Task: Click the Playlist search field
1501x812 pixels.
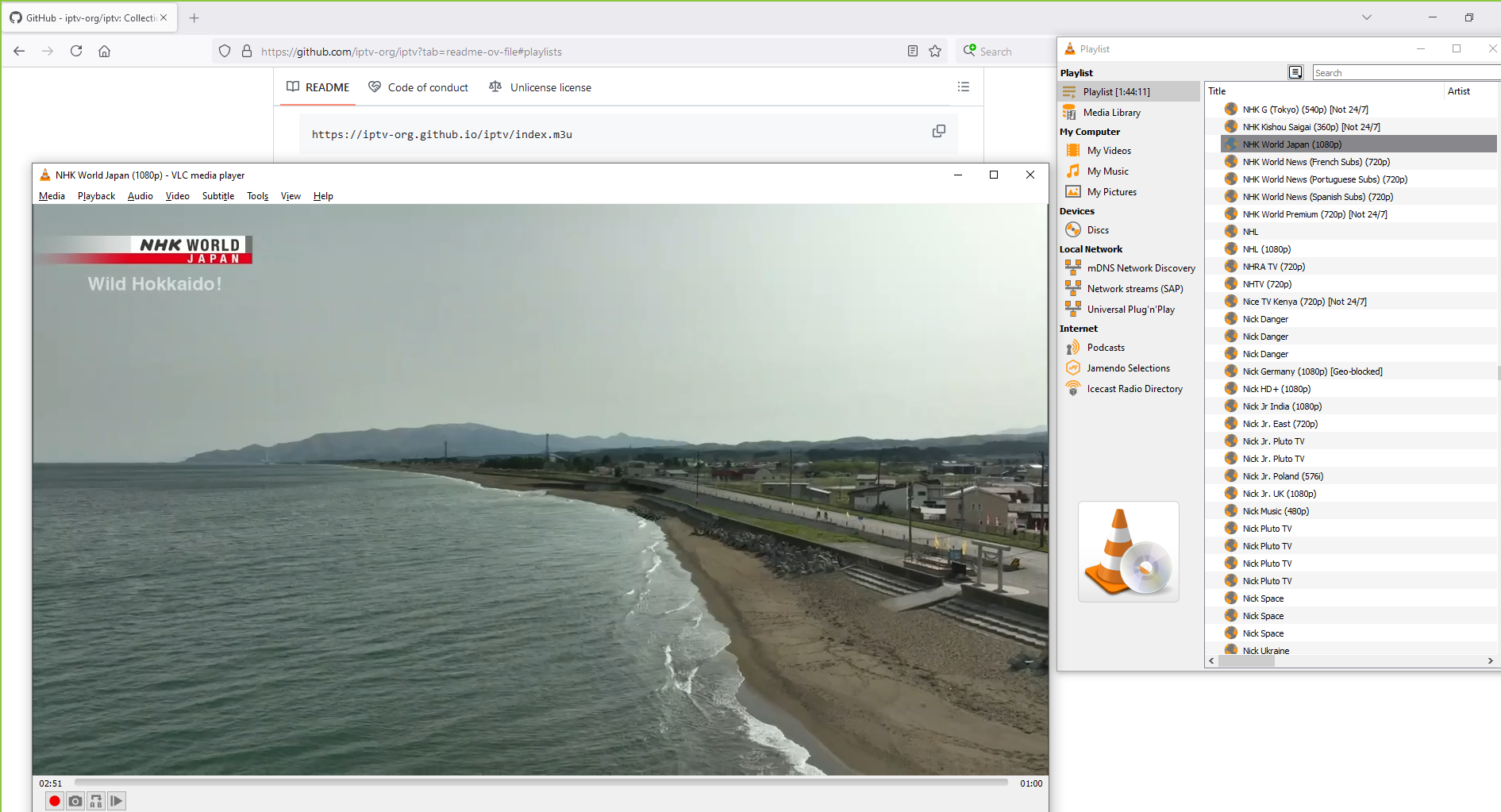Action: click(1406, 73)
